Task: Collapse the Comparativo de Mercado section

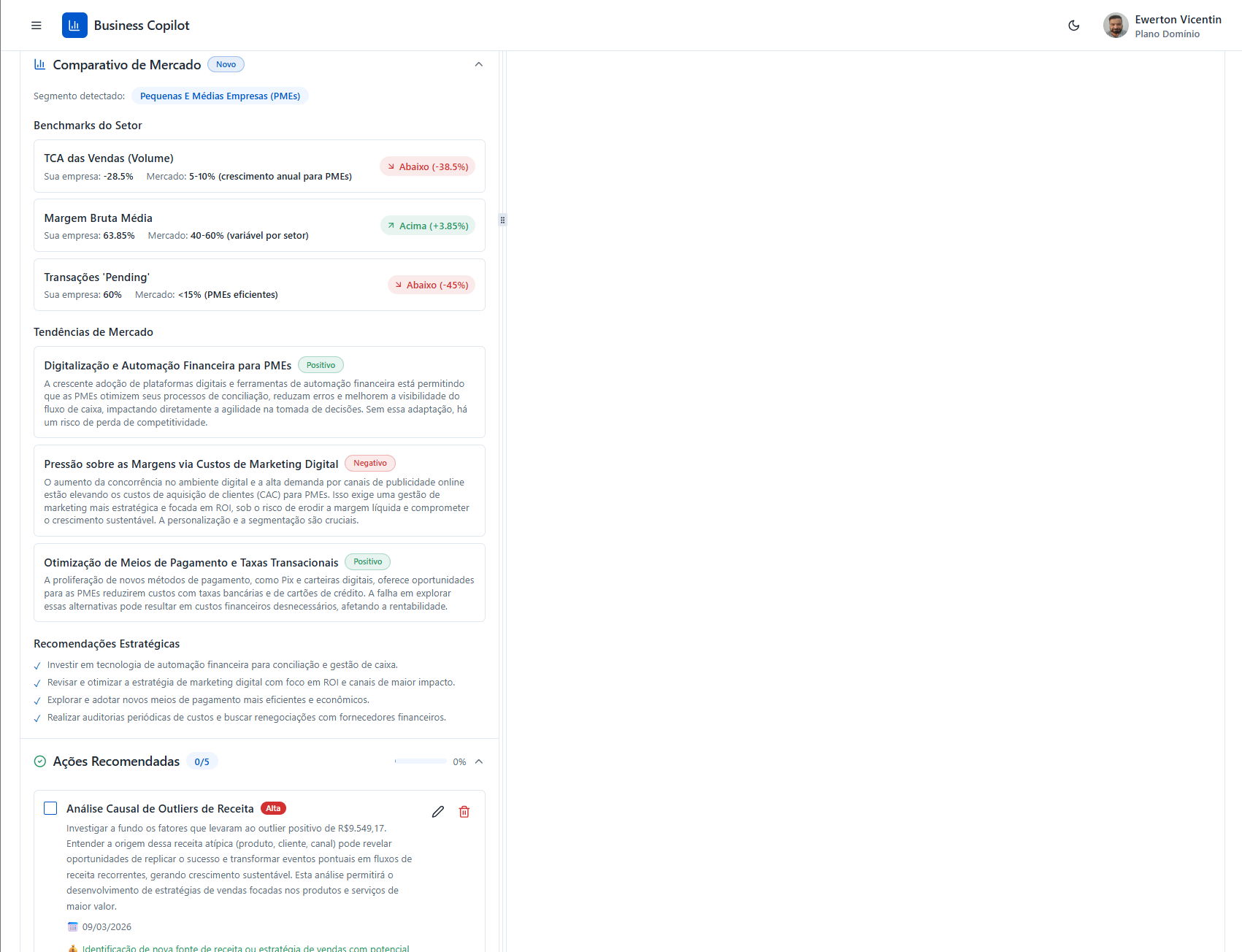Action: [x=479, y=64]
